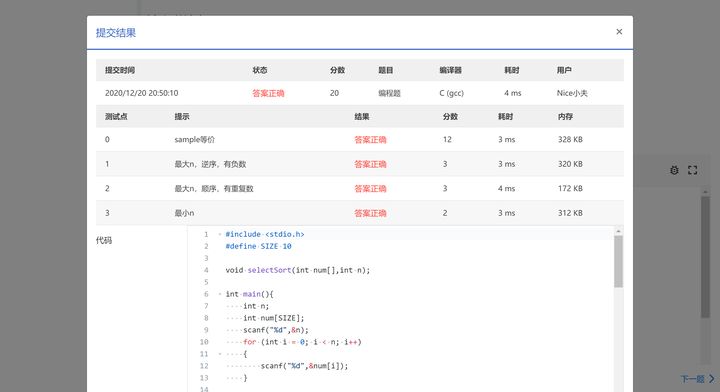Click the sample等价 hint in test point 0

194,140
